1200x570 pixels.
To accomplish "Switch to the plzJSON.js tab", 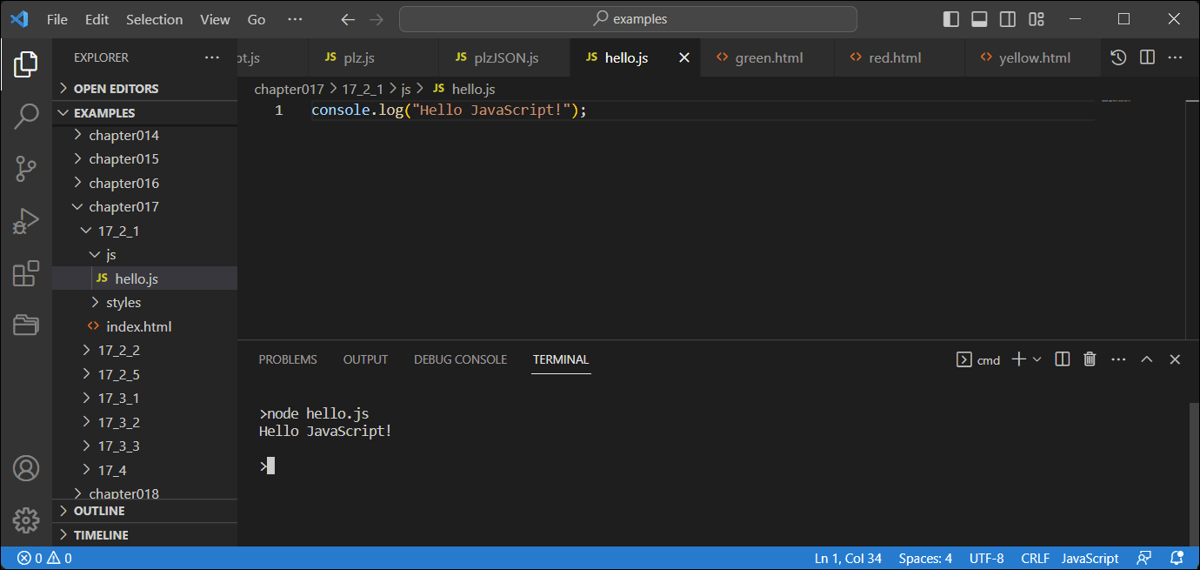I will click(504, 58).
